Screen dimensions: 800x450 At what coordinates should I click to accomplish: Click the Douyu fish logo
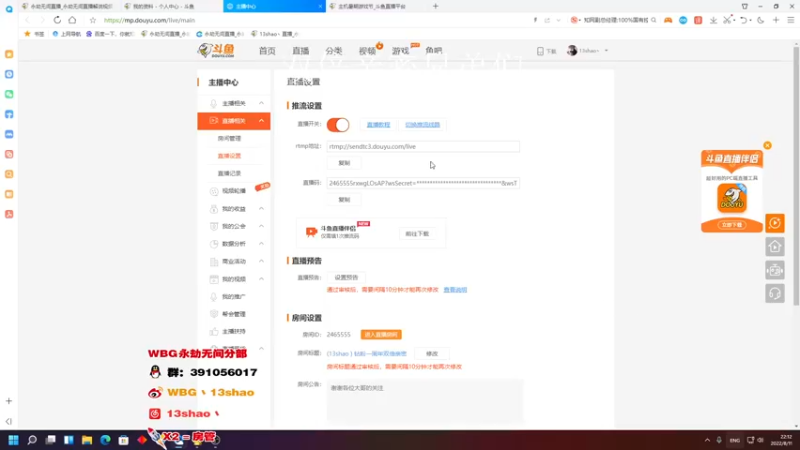tap(216, 50)
